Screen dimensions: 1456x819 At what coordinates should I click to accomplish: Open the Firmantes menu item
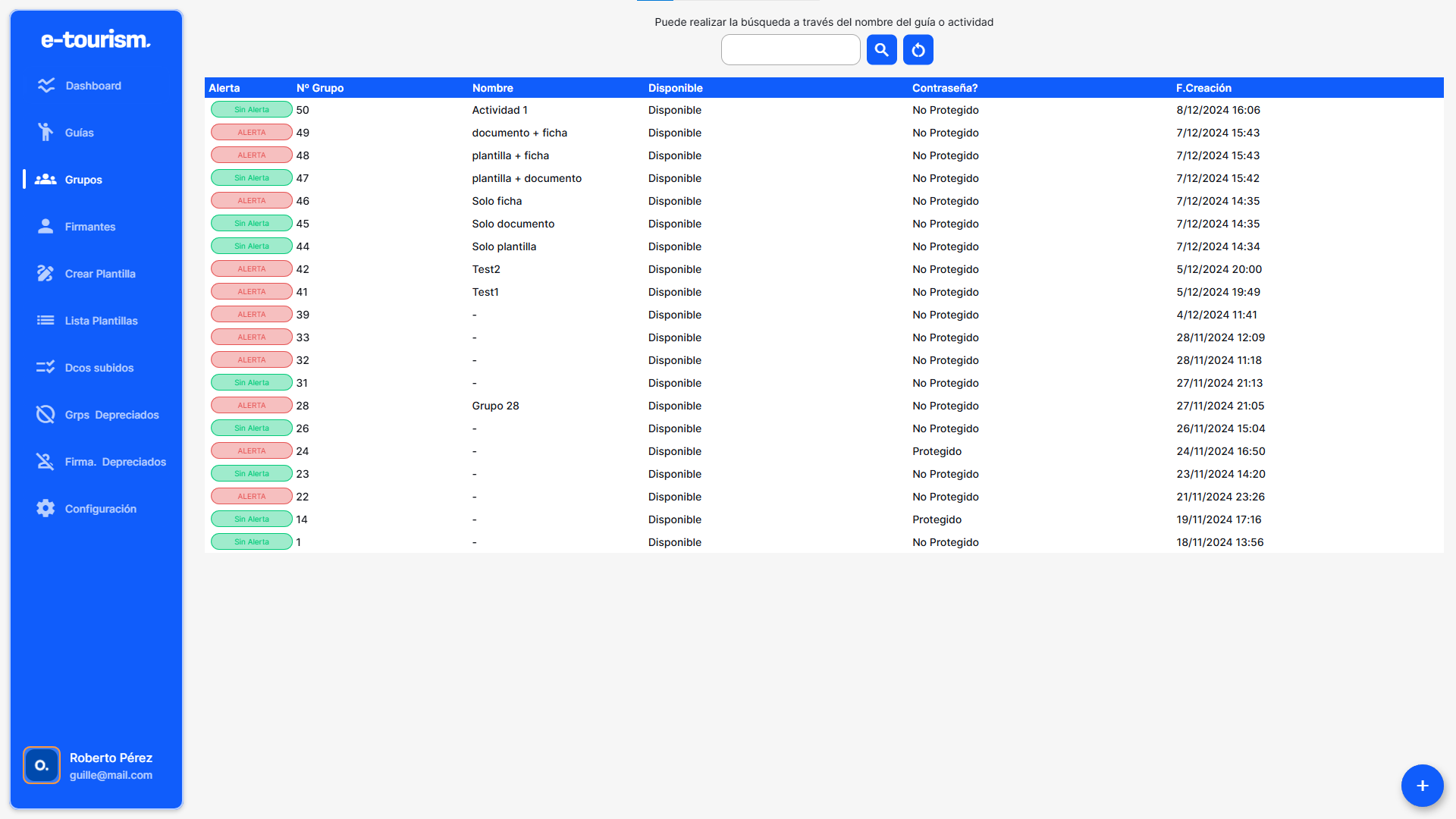coord(89,227)
